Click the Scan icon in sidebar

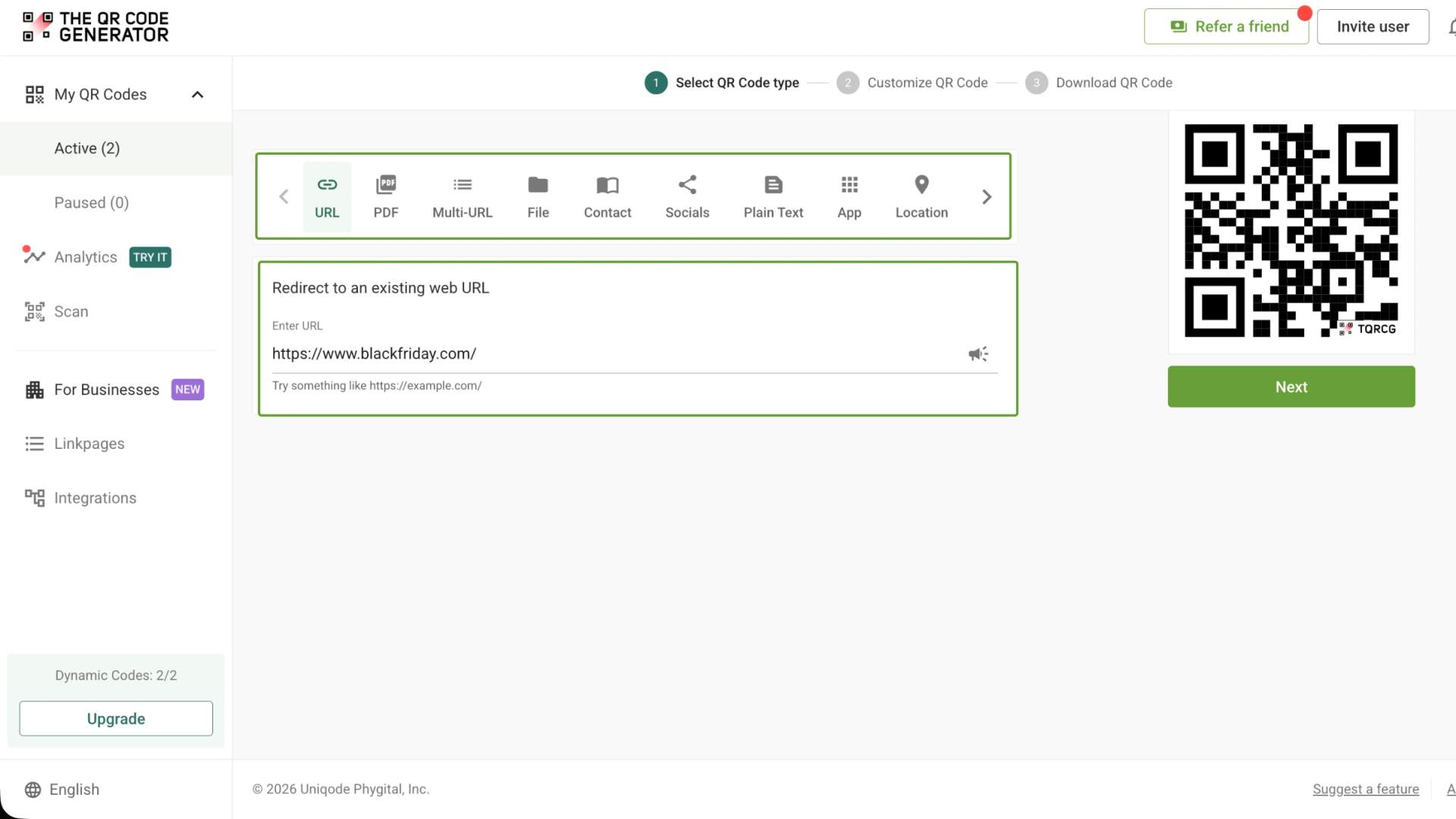click(34, 312)
